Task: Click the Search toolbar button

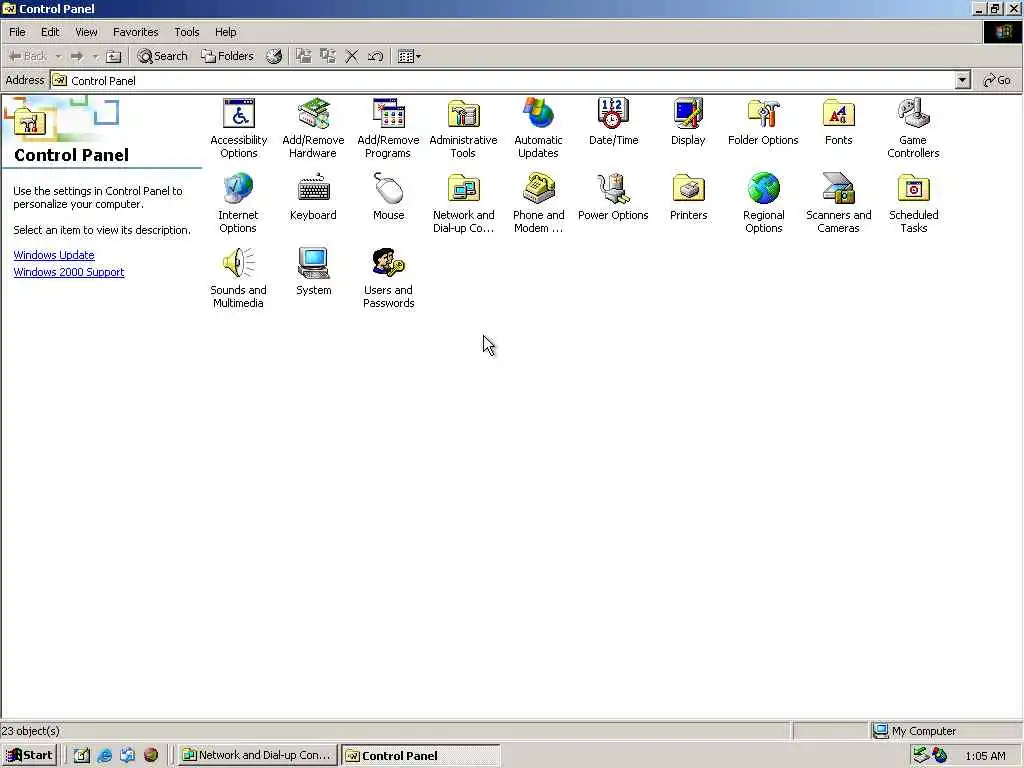Action: pyautogui.click(x=163, y=57)
